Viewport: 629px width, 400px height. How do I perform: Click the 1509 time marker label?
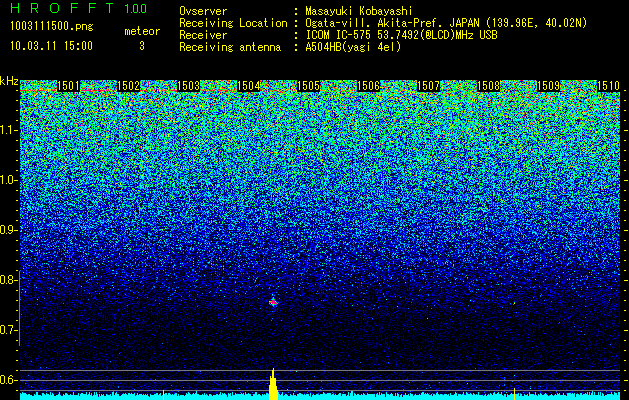pos(548,86)
